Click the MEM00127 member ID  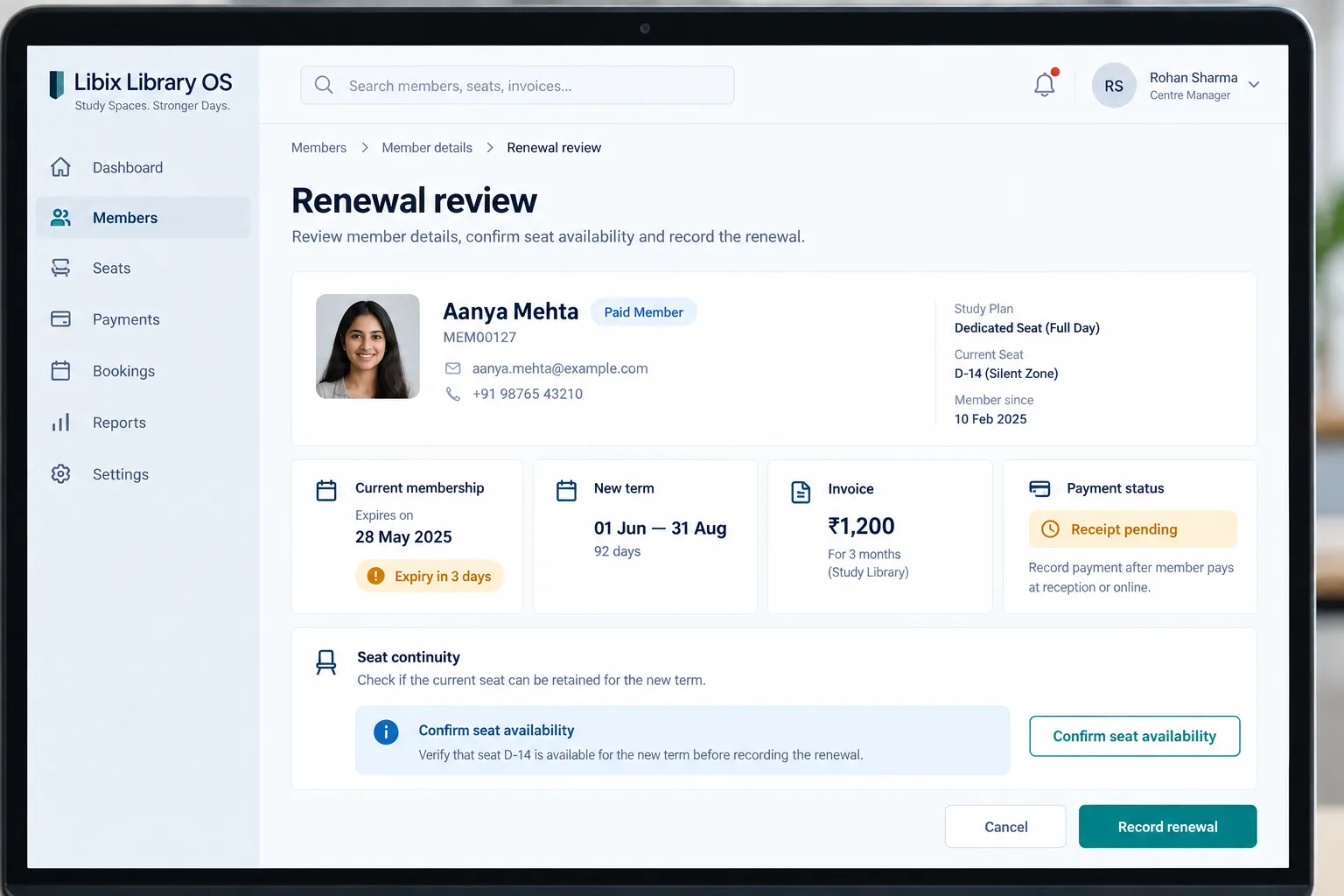point(479,338)
